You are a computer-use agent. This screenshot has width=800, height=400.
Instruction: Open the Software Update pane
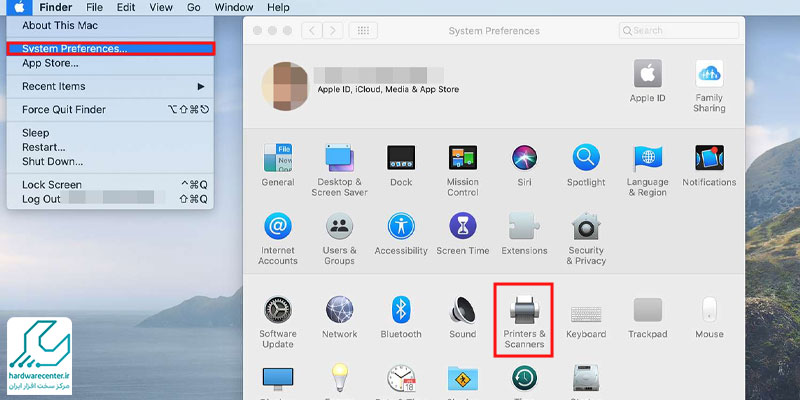pyautogui.click(x=278, y=321)
